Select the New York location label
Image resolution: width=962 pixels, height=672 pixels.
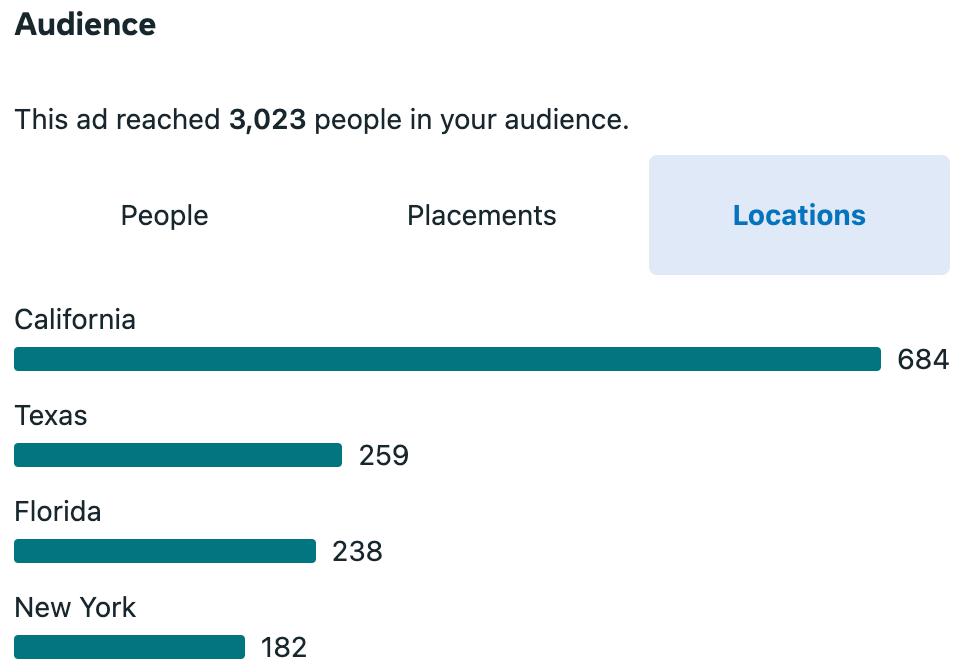(x=75, y=608)
